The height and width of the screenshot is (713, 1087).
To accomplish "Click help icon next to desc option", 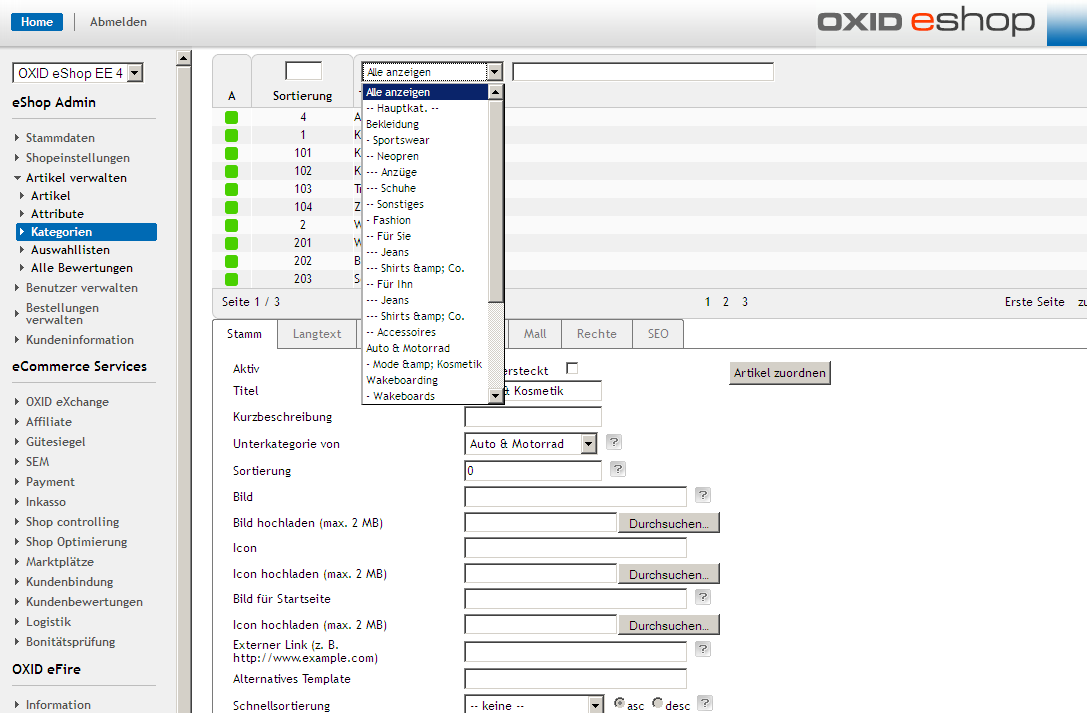I will [x=705, y=704].
